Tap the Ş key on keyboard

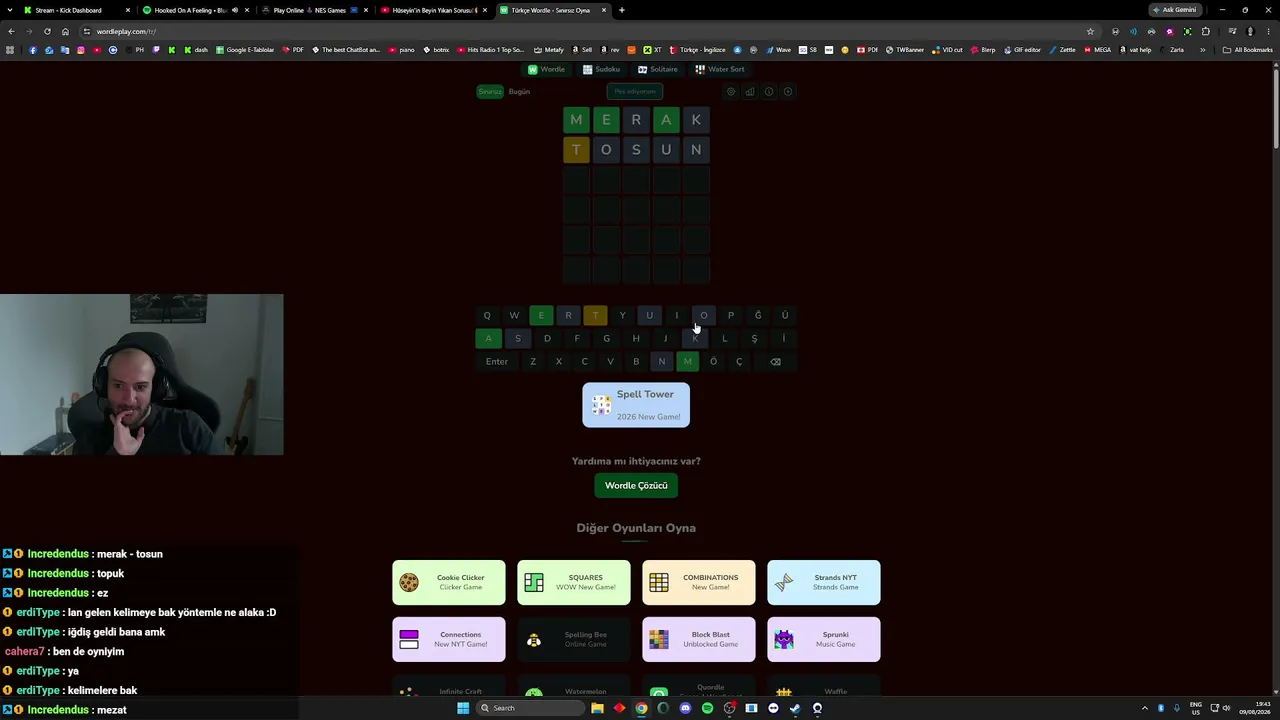coord(754,339)
